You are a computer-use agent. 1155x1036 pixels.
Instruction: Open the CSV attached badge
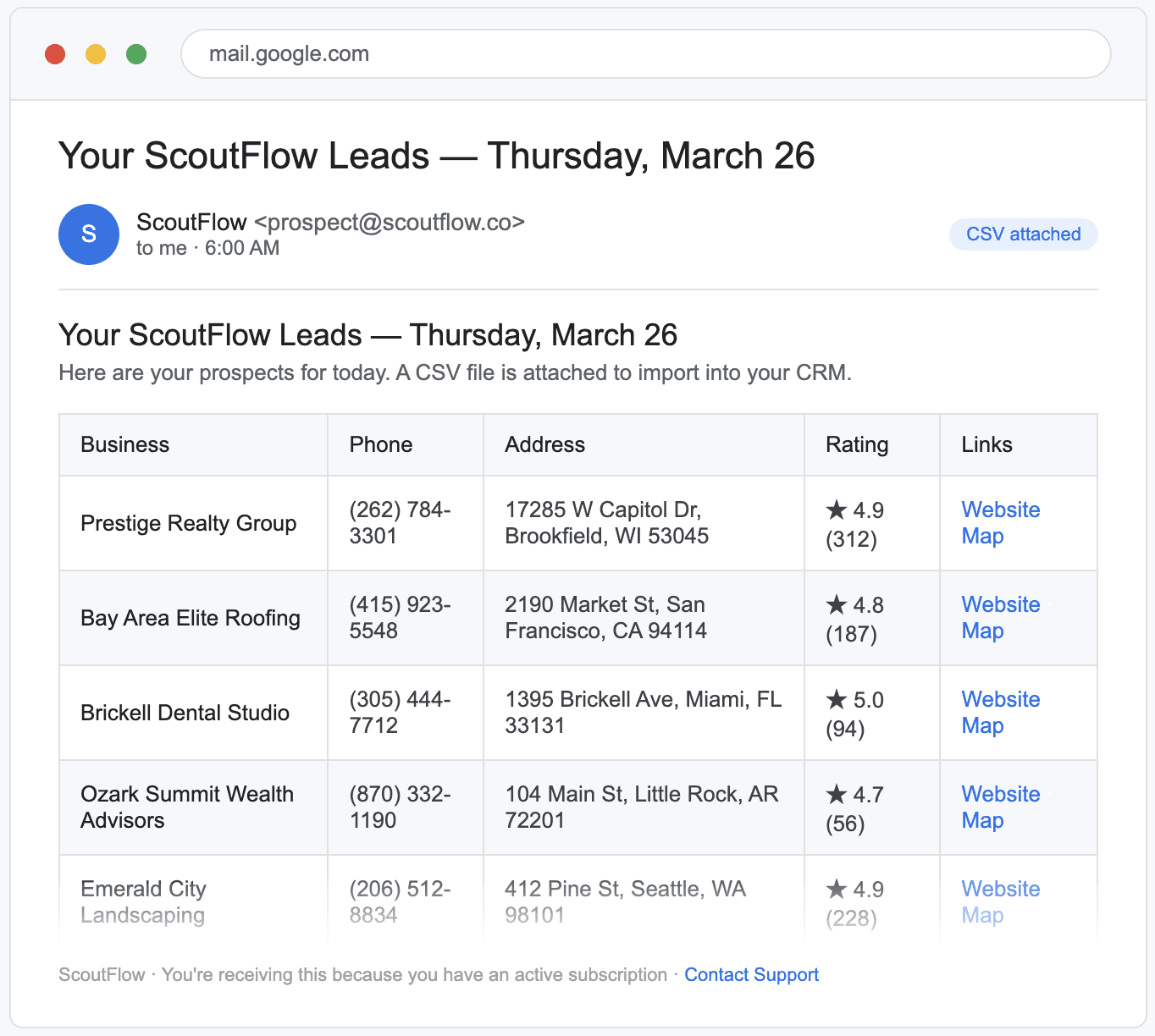click(x=1023, y=234)
